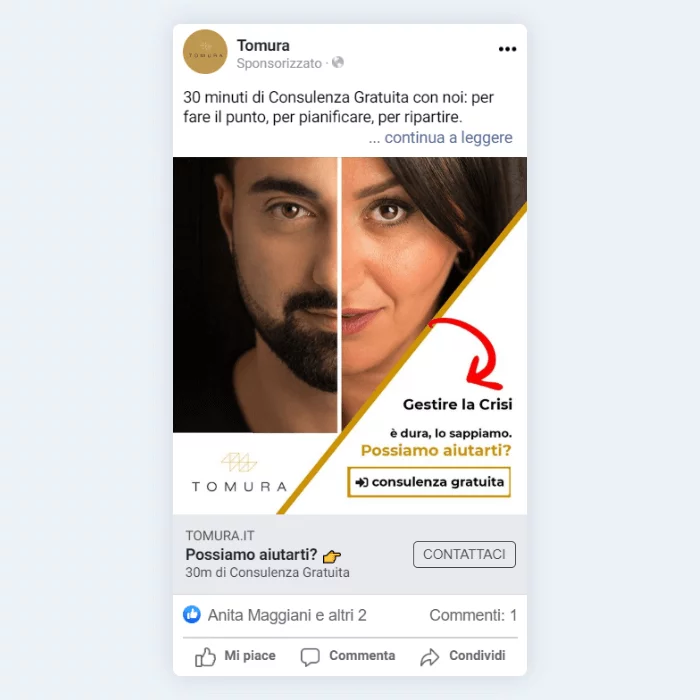Click the ad image with two faces
Image resolution: width=700 pixels, height=700 pixels.
[350, 336]
